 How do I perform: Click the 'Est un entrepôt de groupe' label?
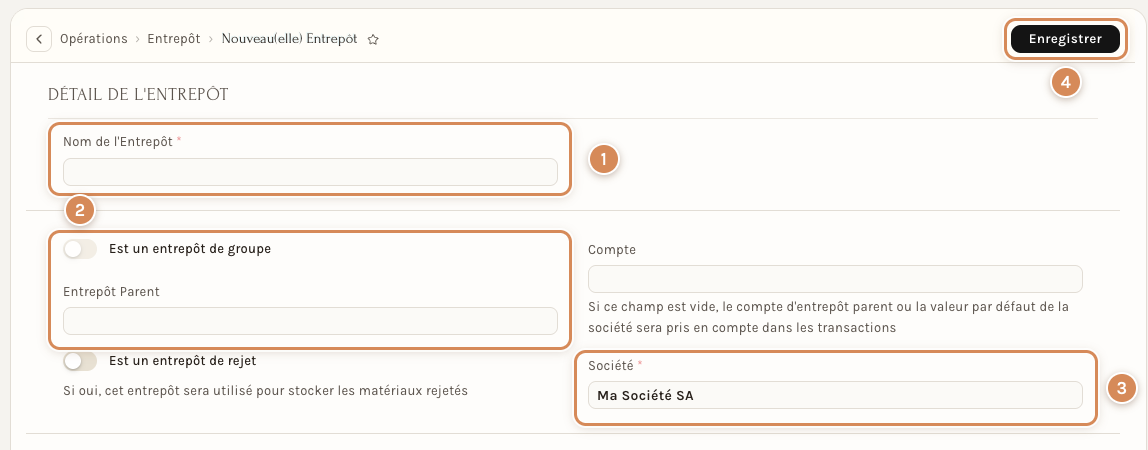click(x=190, y=249)
